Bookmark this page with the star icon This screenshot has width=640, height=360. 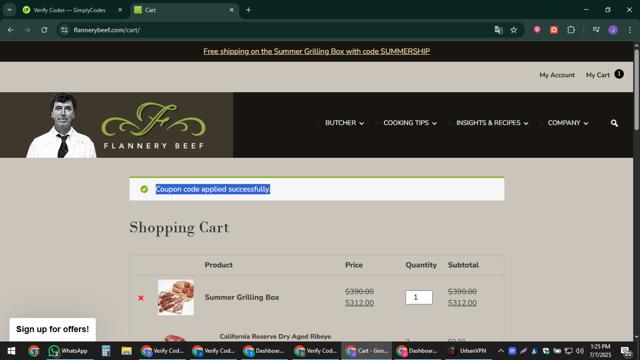click(513, 30)
